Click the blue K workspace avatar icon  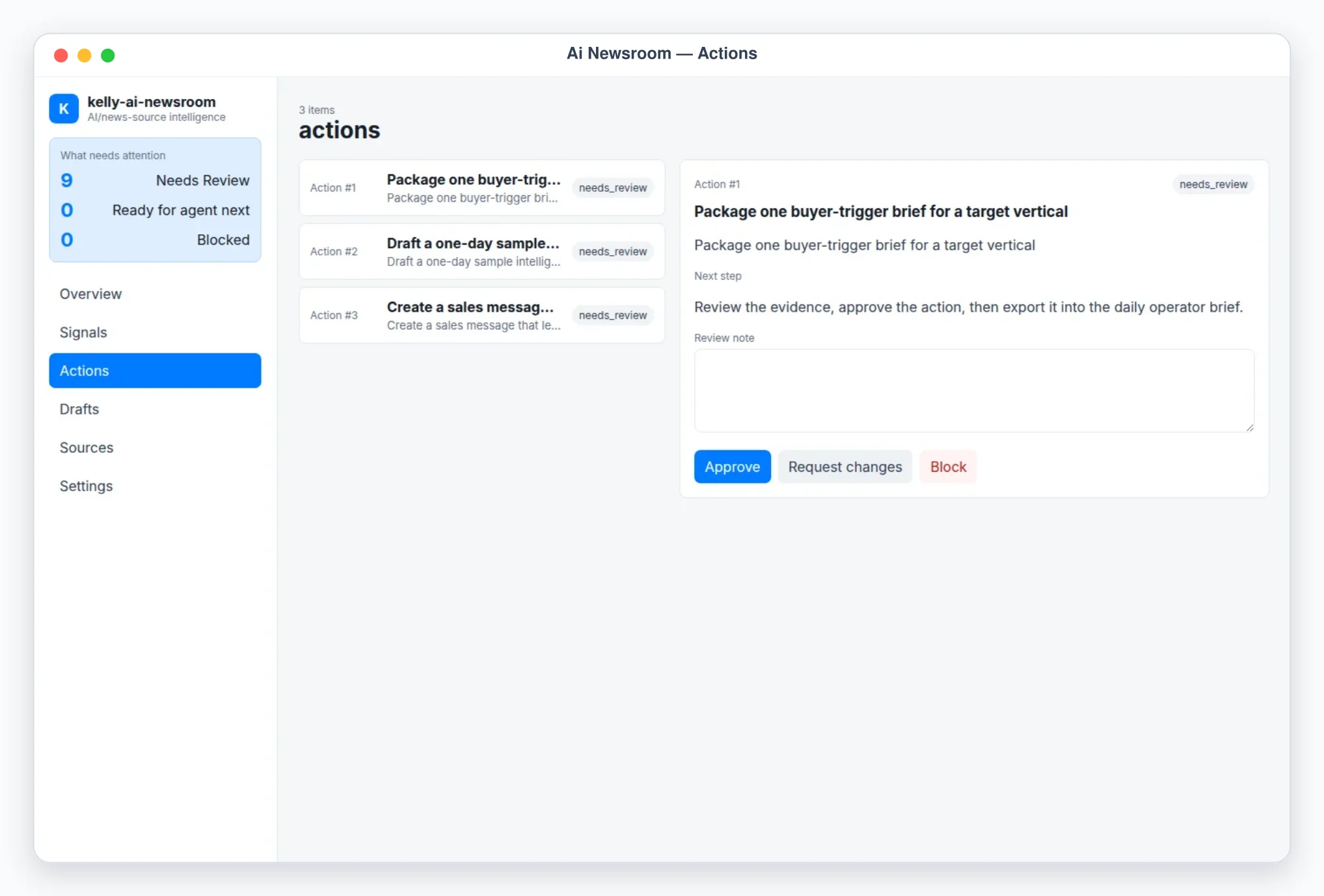(64, 109)
